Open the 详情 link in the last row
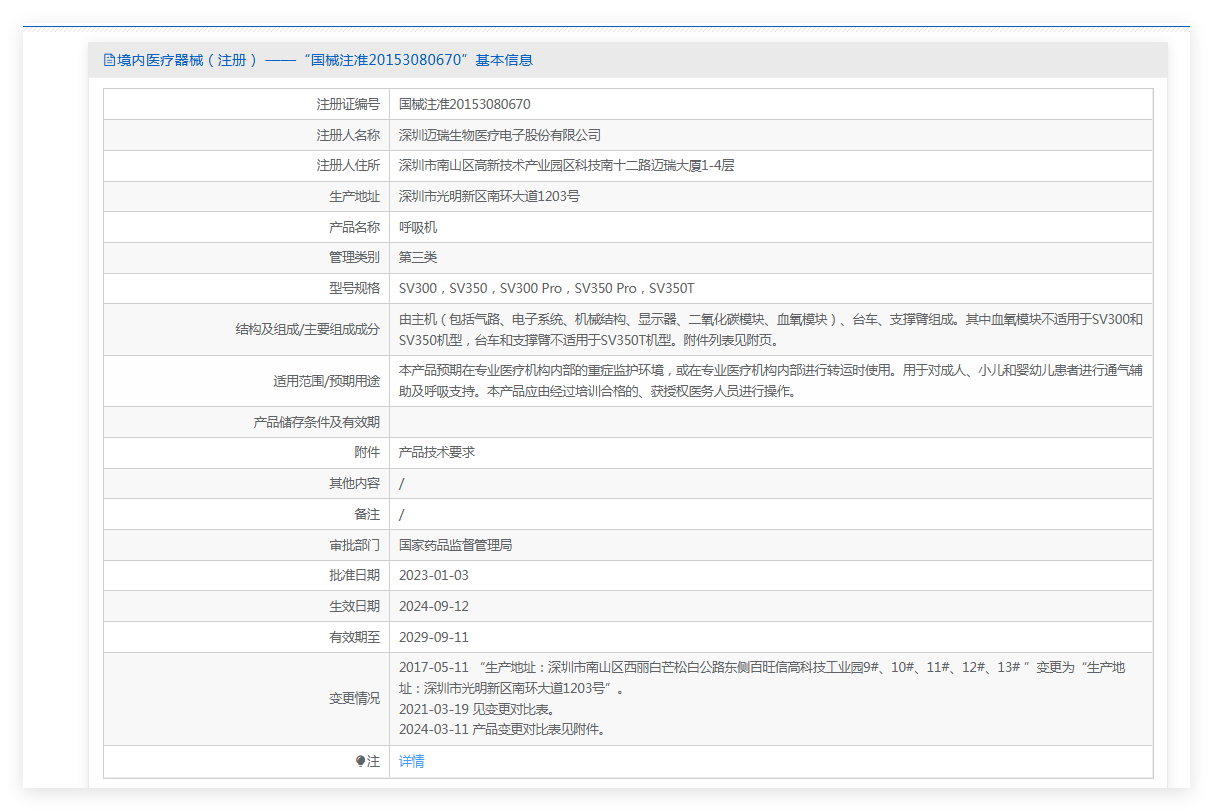Screen dimensions: 1213x811 pyautogui.click(x=411, y=762)
